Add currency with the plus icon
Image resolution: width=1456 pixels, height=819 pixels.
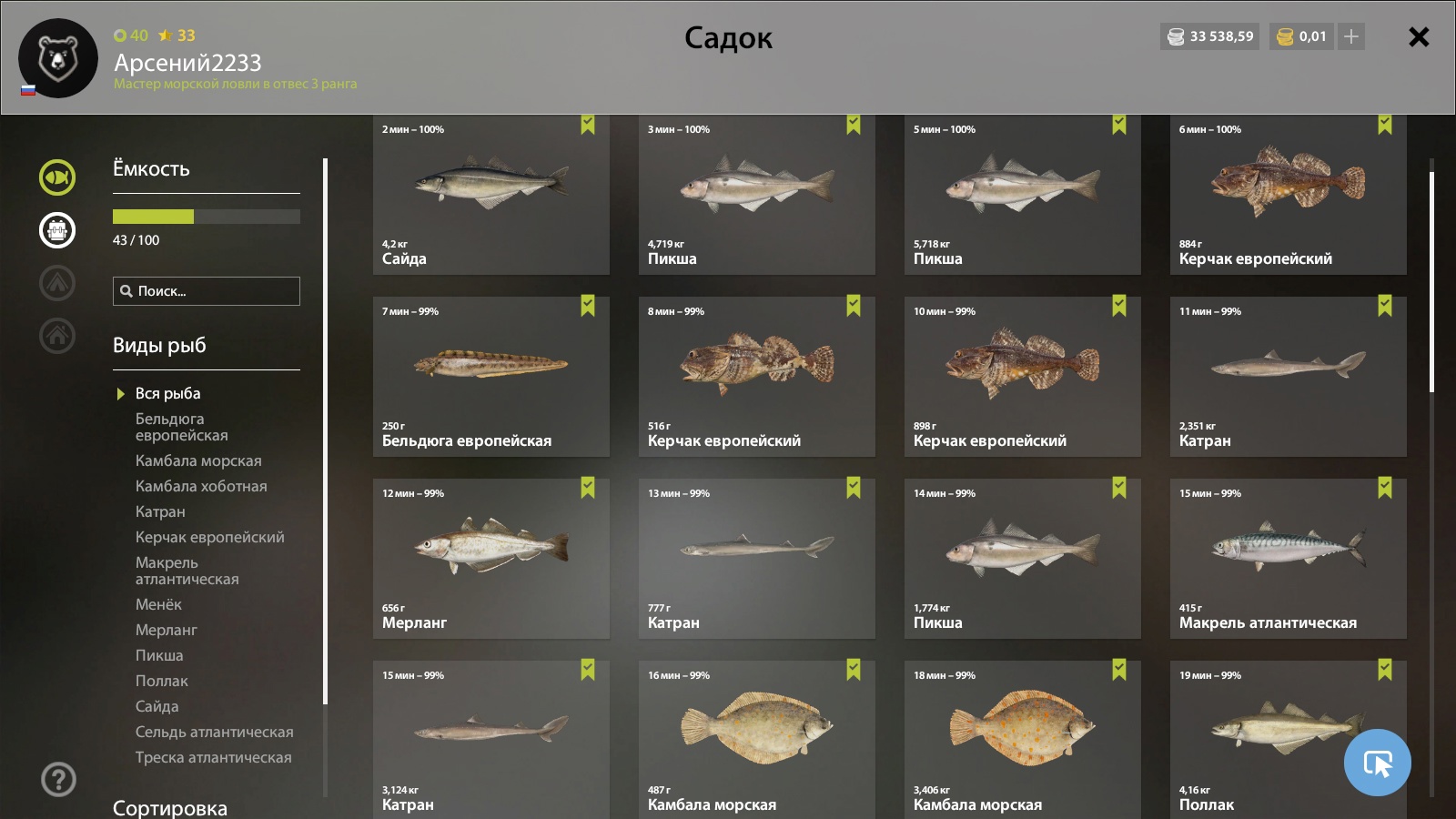[x=1351, y=36]
